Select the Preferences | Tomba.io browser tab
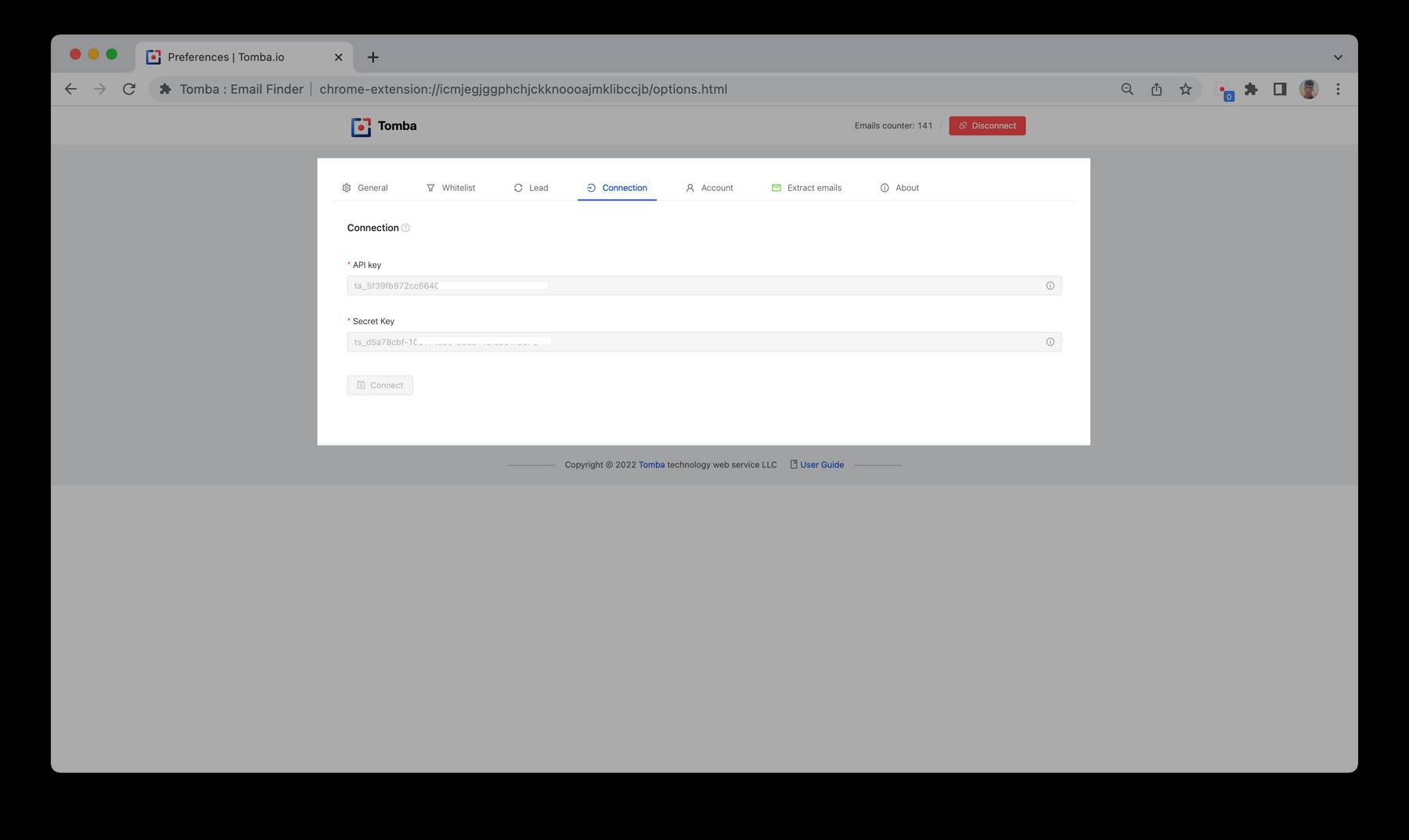The height and width of the screenshot is (840, 1409). point(243,57)
